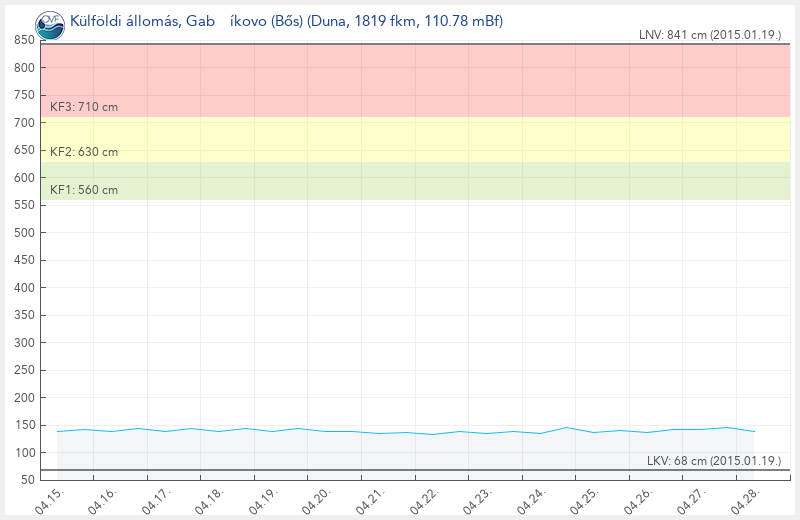This screenshot has height=520, width=800.
Task: Click the KF1: 560 cm threshold label
Action: 84,190
